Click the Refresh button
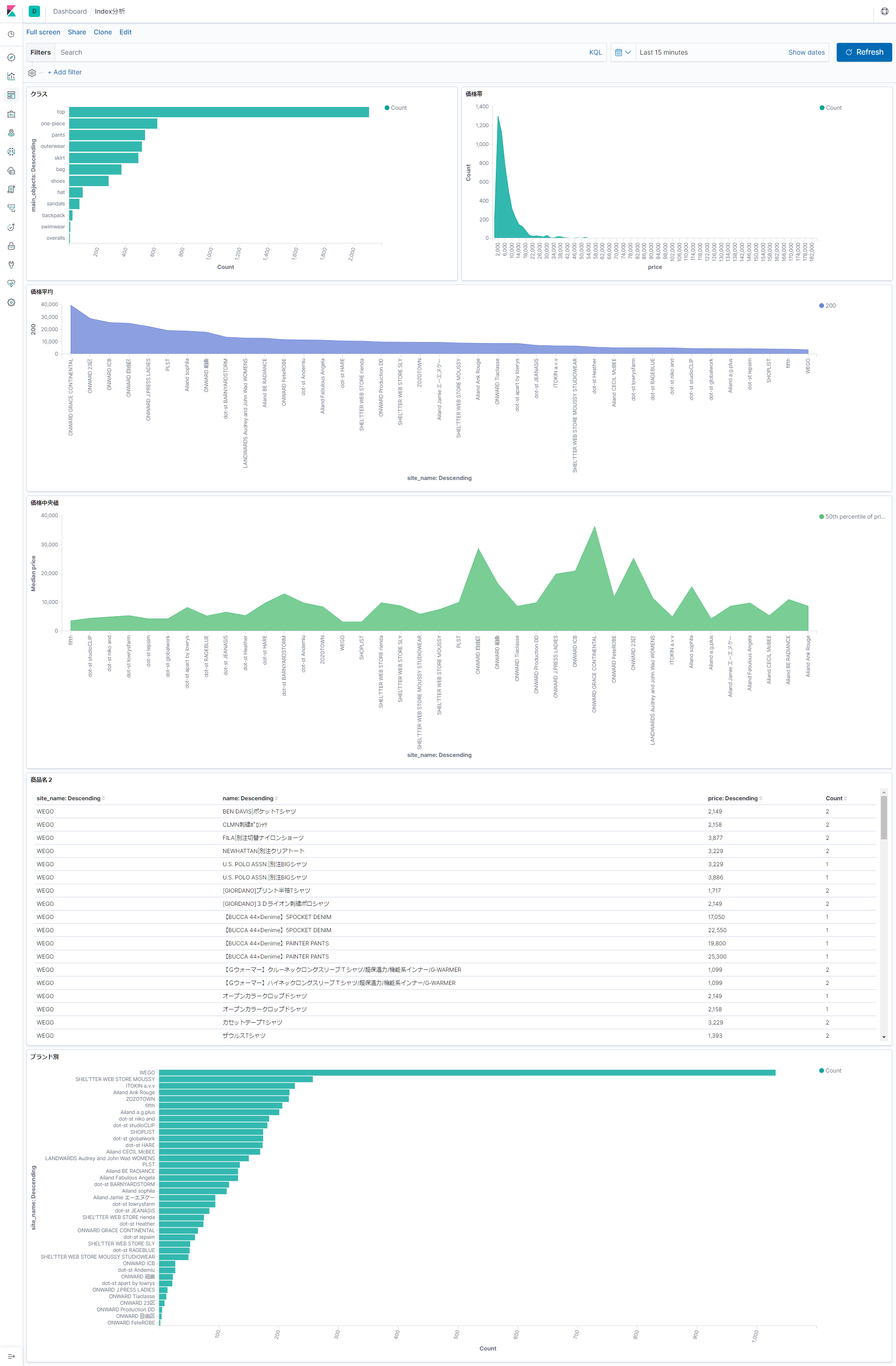896x1366 pixels. coord(864,52)
